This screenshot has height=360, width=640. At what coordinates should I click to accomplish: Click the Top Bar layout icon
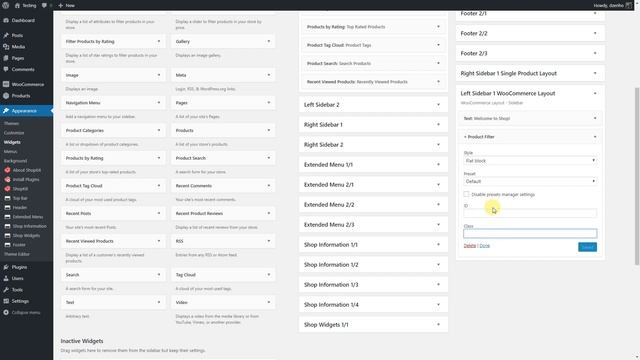click(7, 198)
